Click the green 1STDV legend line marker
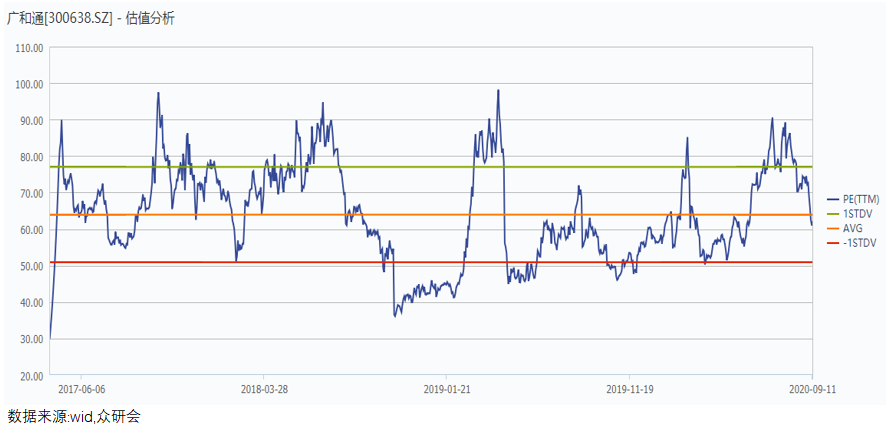888x446 pixels. click(x=833, y=214)
